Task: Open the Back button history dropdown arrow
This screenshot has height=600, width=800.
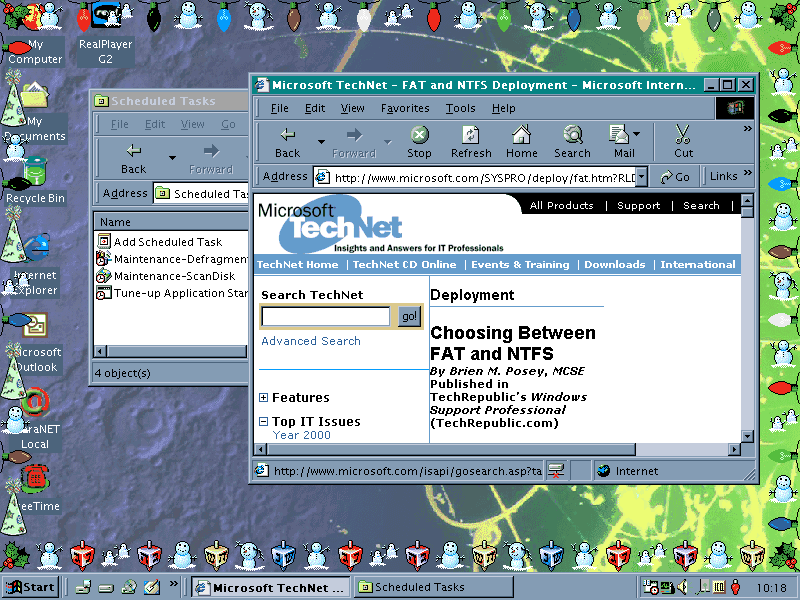Action: 321,142
